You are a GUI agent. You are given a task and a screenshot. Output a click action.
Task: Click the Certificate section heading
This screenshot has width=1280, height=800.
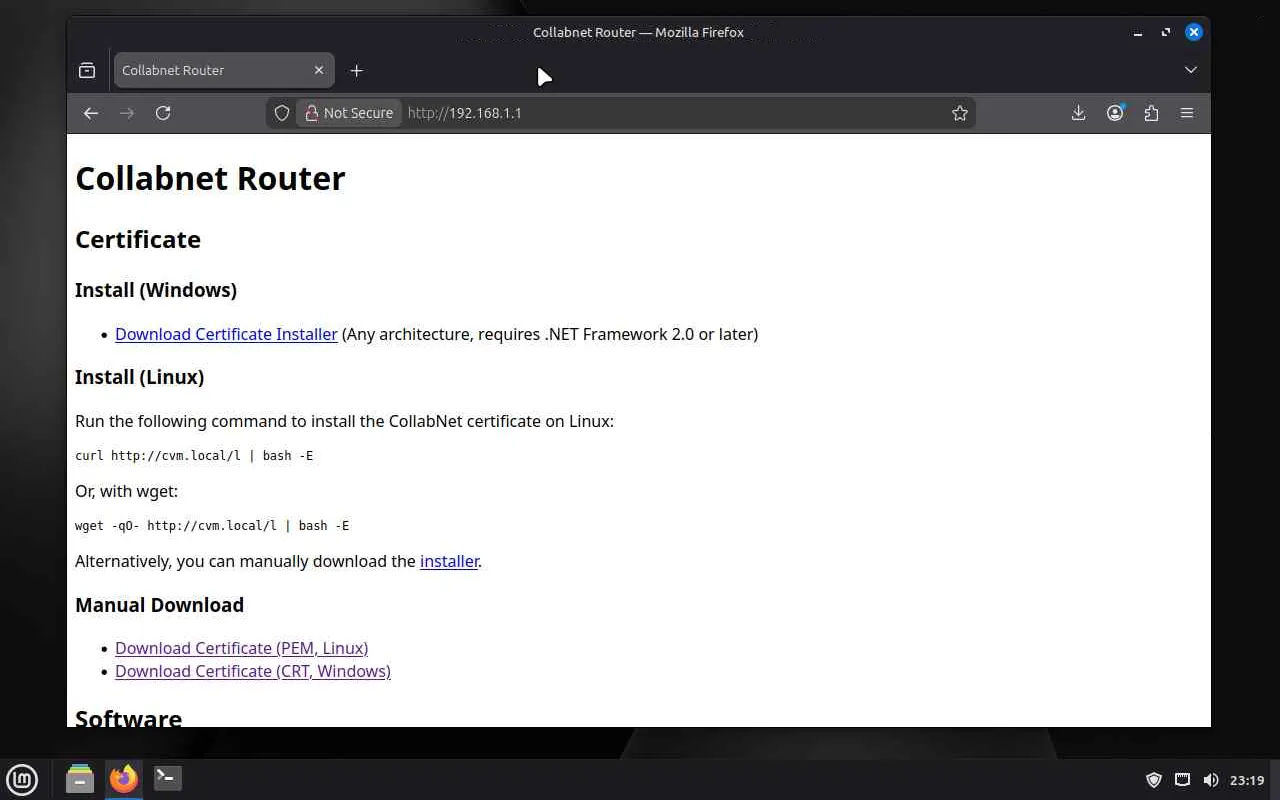pos(138,239)
